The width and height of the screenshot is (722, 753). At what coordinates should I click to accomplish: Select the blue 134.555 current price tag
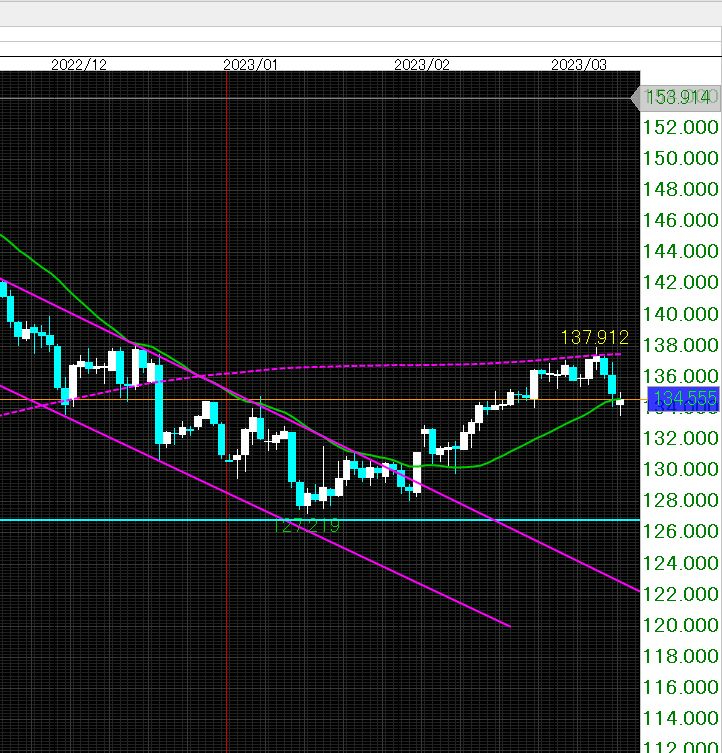(x=683, y=399)
